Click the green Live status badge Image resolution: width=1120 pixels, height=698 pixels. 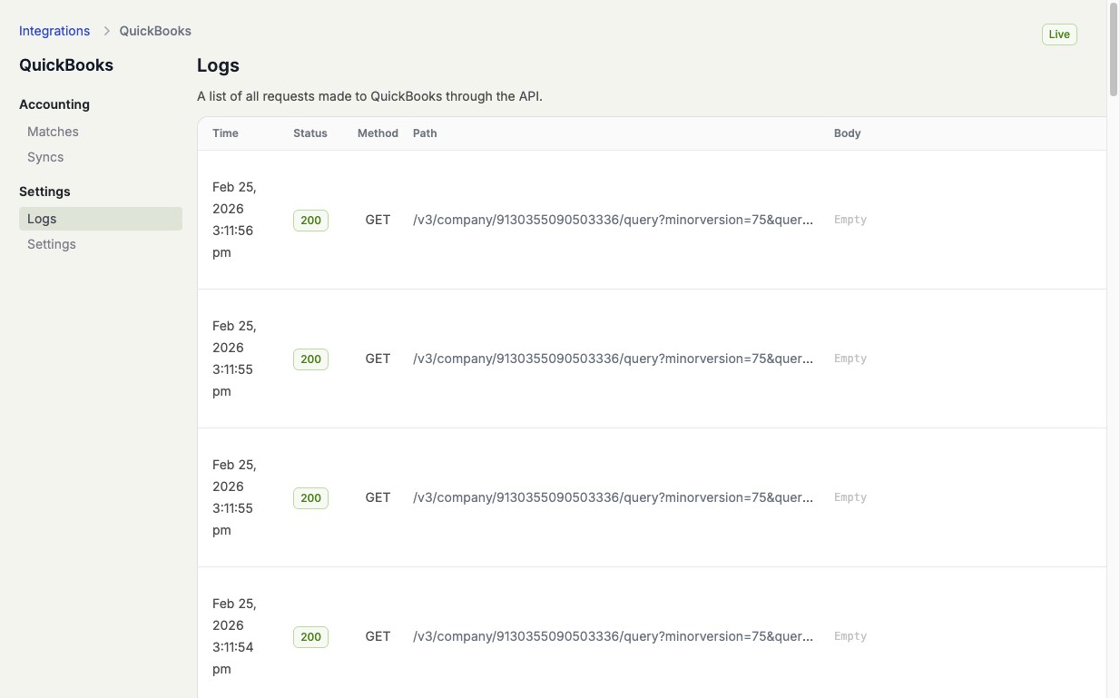coord(1059,34)
